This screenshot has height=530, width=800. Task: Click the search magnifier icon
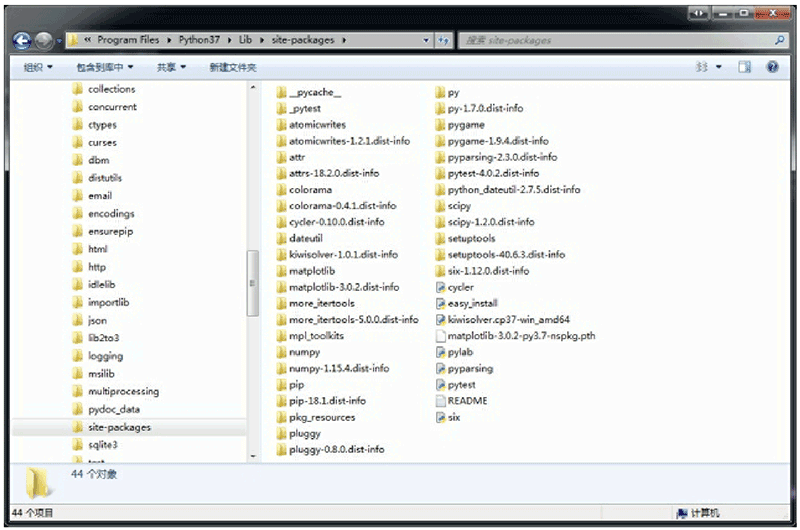[779, 40]
